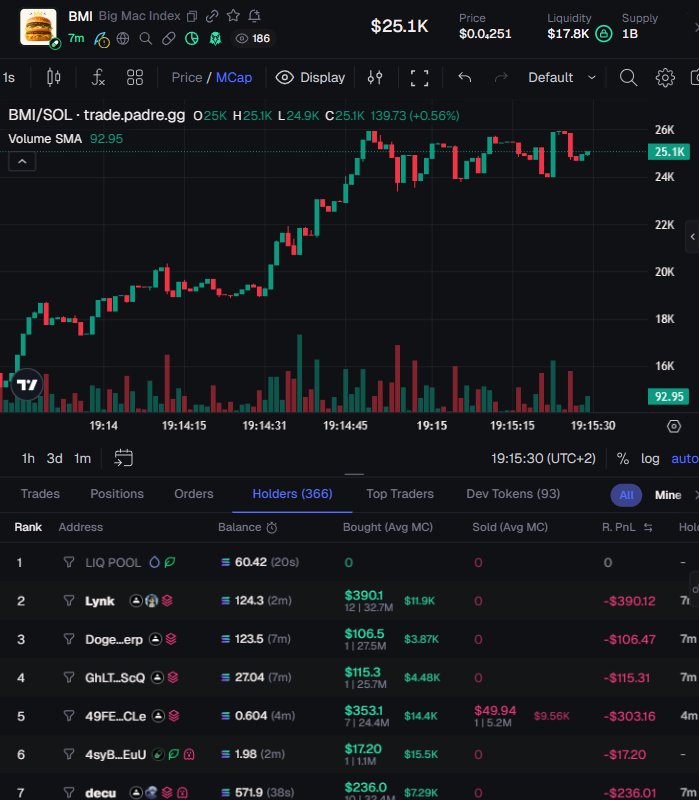Open the Positions tab
699x800 pixels.
coord(117,494)
